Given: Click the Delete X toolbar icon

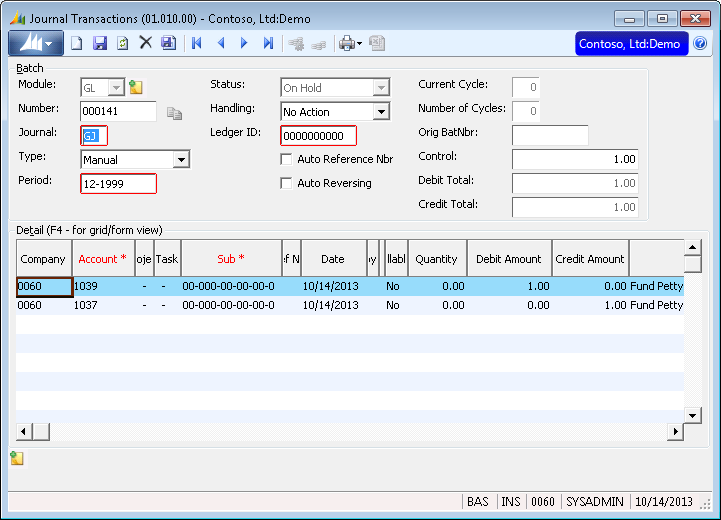Looking at the screenshot, I should (x=145, y=43).
